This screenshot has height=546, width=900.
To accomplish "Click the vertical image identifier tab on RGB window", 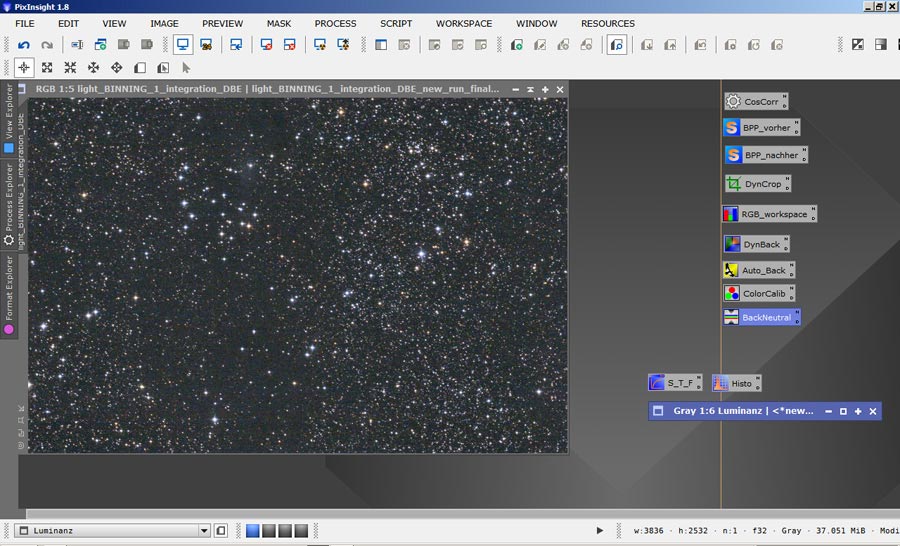I will click(21, 181).
